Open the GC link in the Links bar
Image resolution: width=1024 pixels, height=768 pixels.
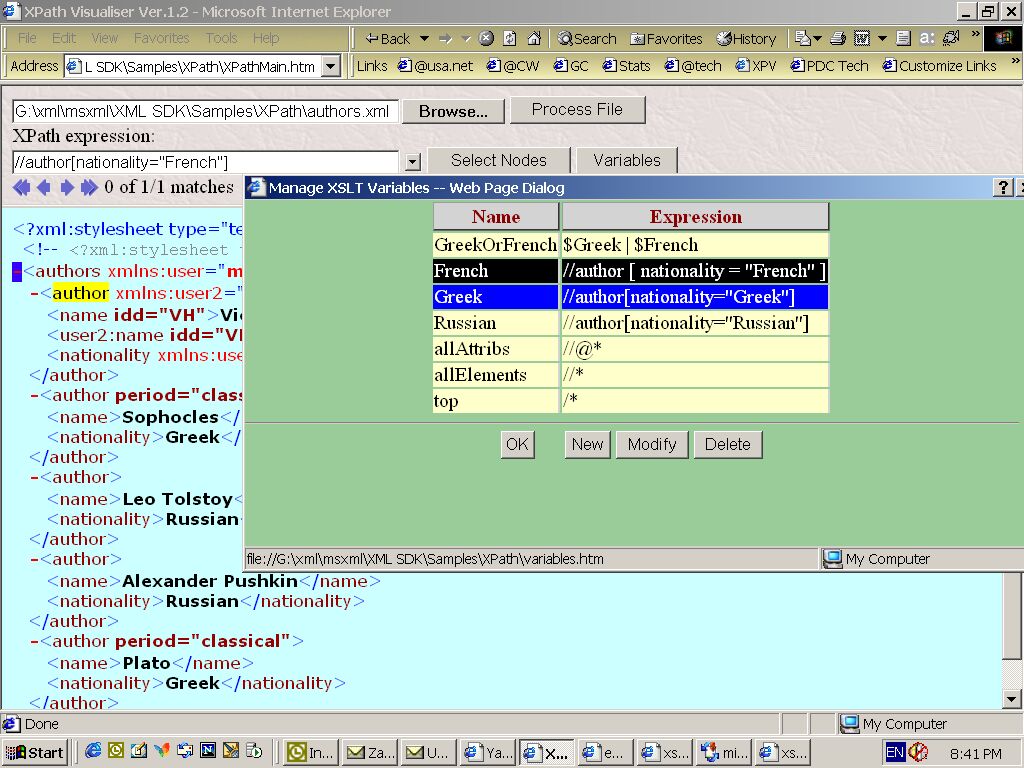point(571,66)
